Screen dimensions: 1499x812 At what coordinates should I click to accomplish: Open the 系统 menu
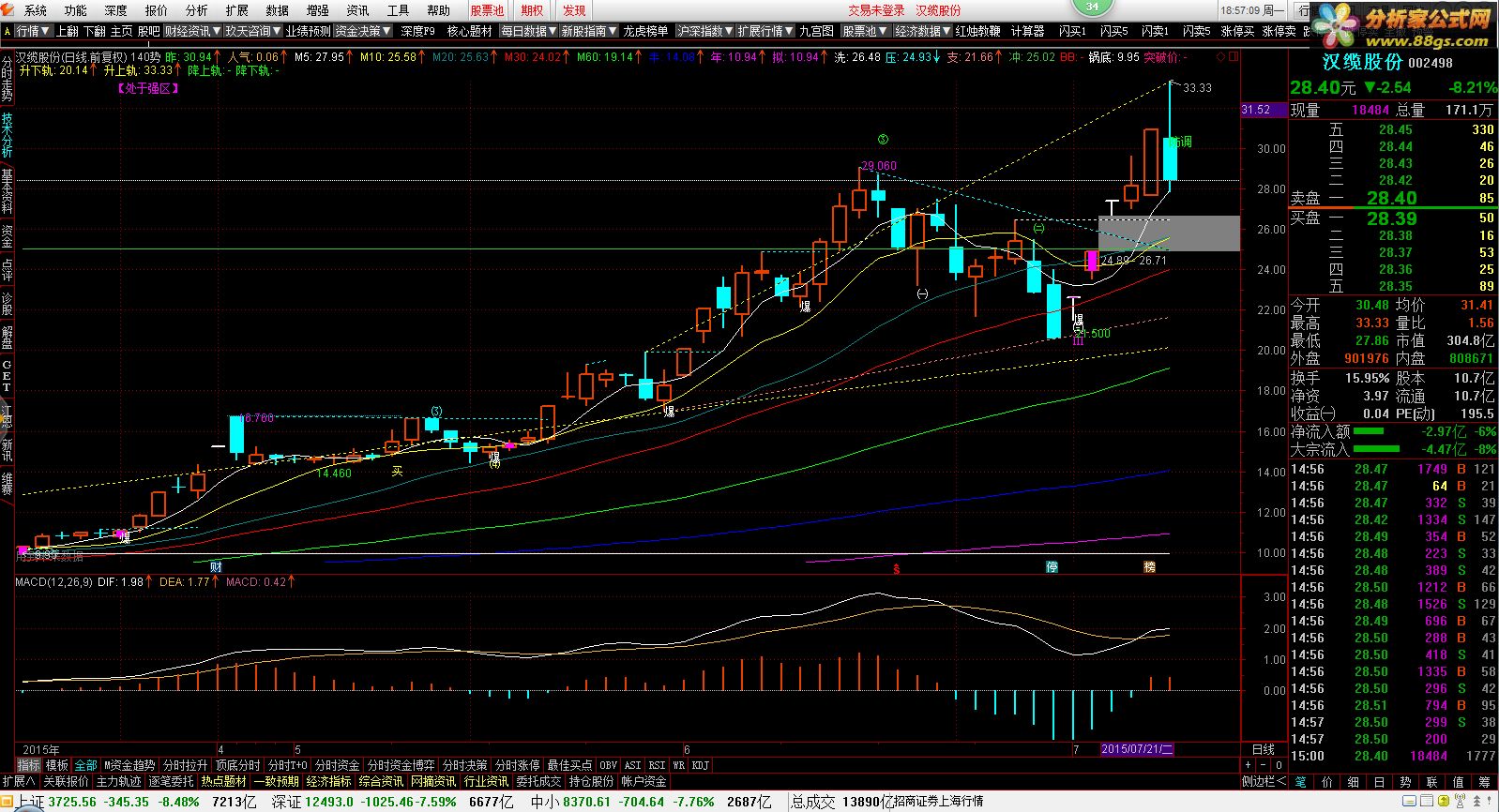(x=35, y=10)
